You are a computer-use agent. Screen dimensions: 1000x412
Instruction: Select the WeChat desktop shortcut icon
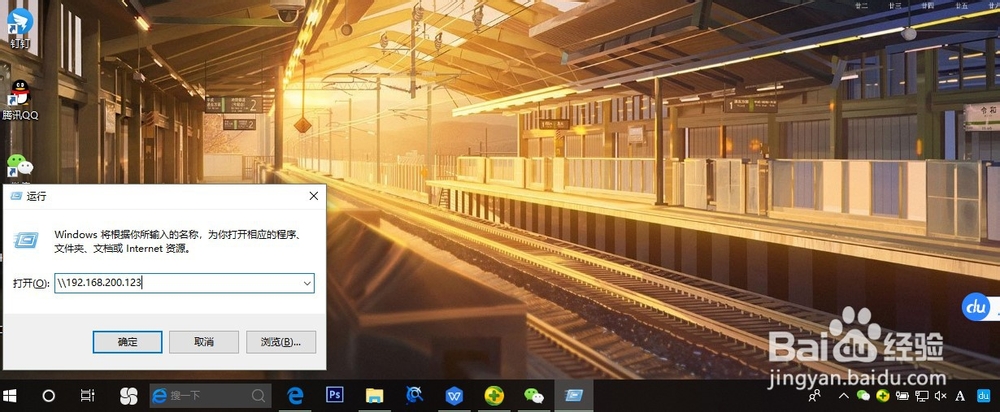(20, 166)
